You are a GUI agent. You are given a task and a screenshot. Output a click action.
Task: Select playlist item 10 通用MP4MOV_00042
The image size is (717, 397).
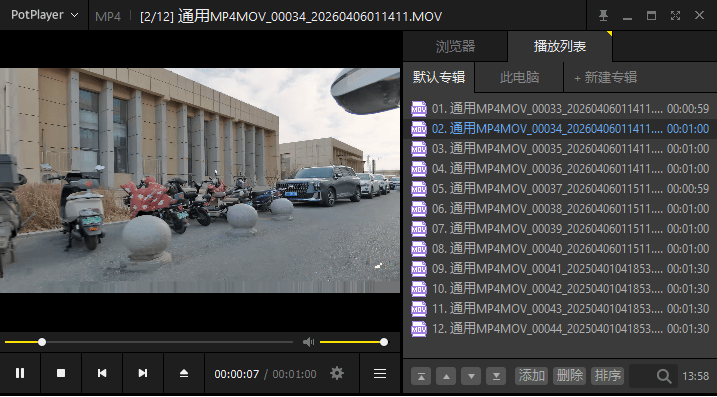[560, 289]
